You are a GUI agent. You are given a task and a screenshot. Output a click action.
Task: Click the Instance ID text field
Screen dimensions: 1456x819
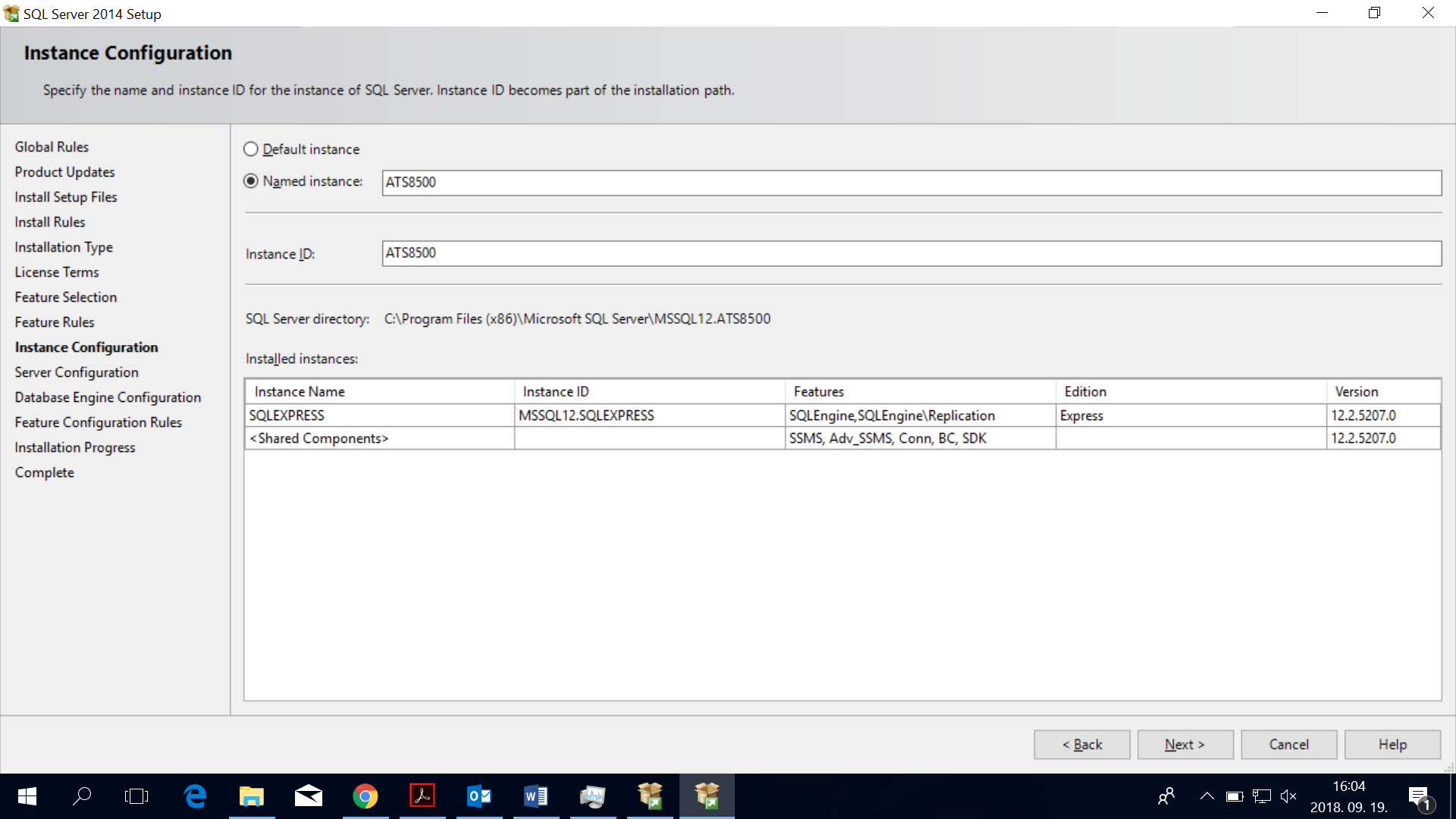(910, 253)
